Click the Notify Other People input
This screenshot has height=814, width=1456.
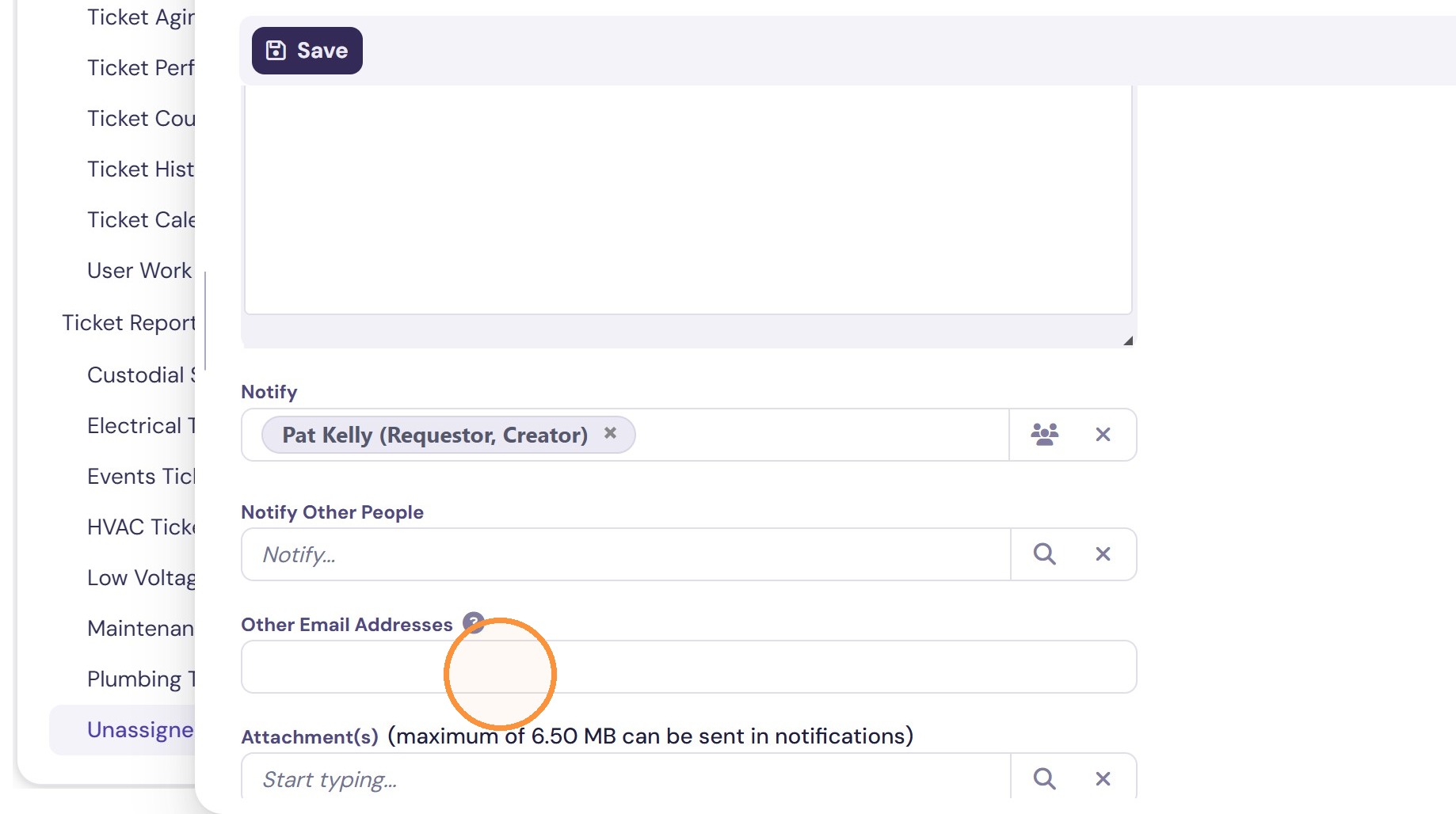coord(626,554)
